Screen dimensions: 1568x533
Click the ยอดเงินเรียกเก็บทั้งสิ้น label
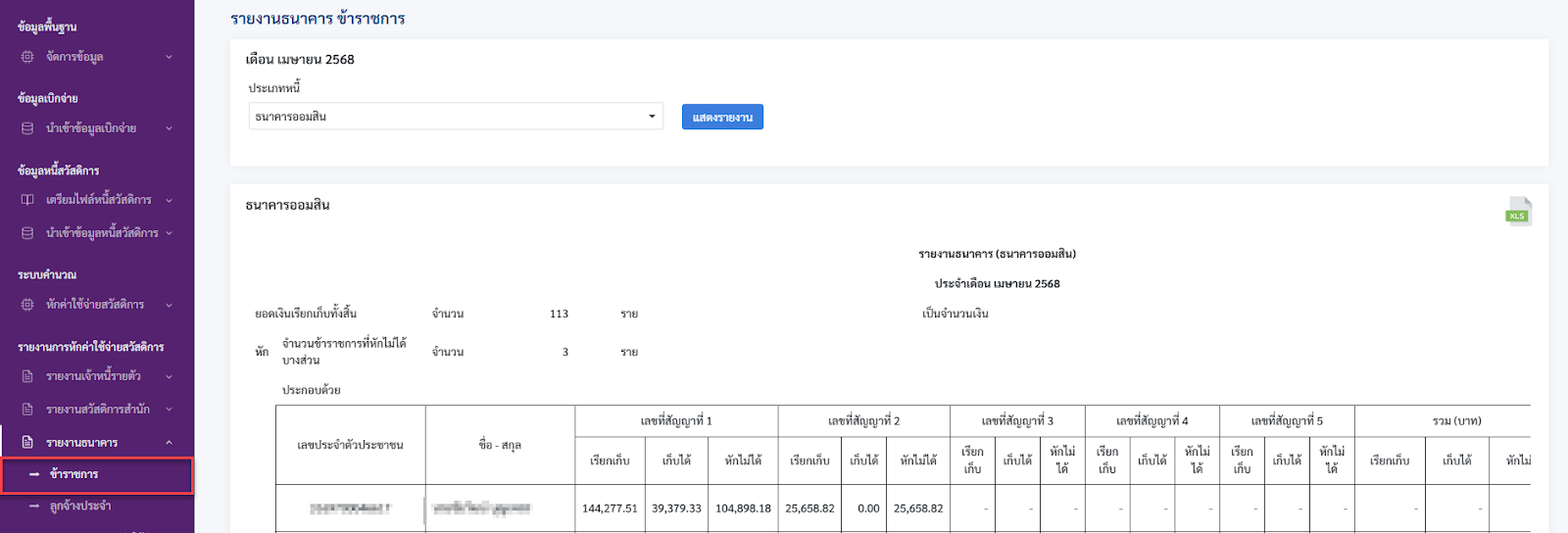[306, 314]
